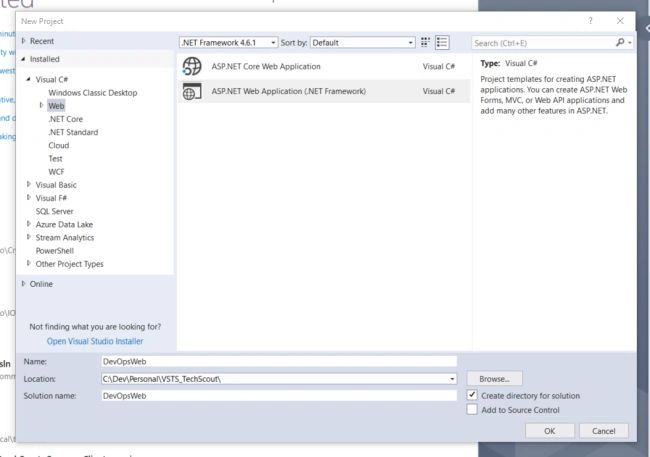Click the ASP.NET Core Web Application globe icon

192,66
